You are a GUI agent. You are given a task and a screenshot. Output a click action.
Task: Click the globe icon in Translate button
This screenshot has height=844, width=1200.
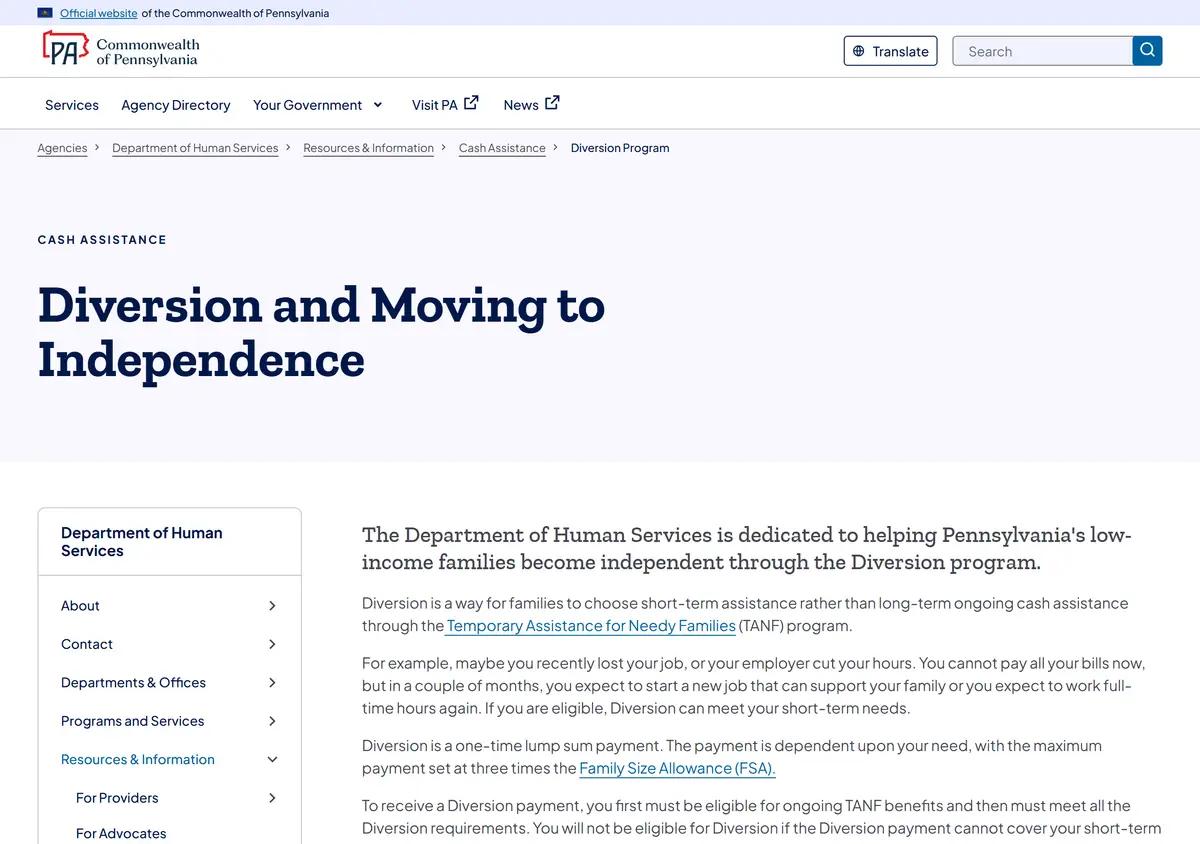click(x=858, y=51)
